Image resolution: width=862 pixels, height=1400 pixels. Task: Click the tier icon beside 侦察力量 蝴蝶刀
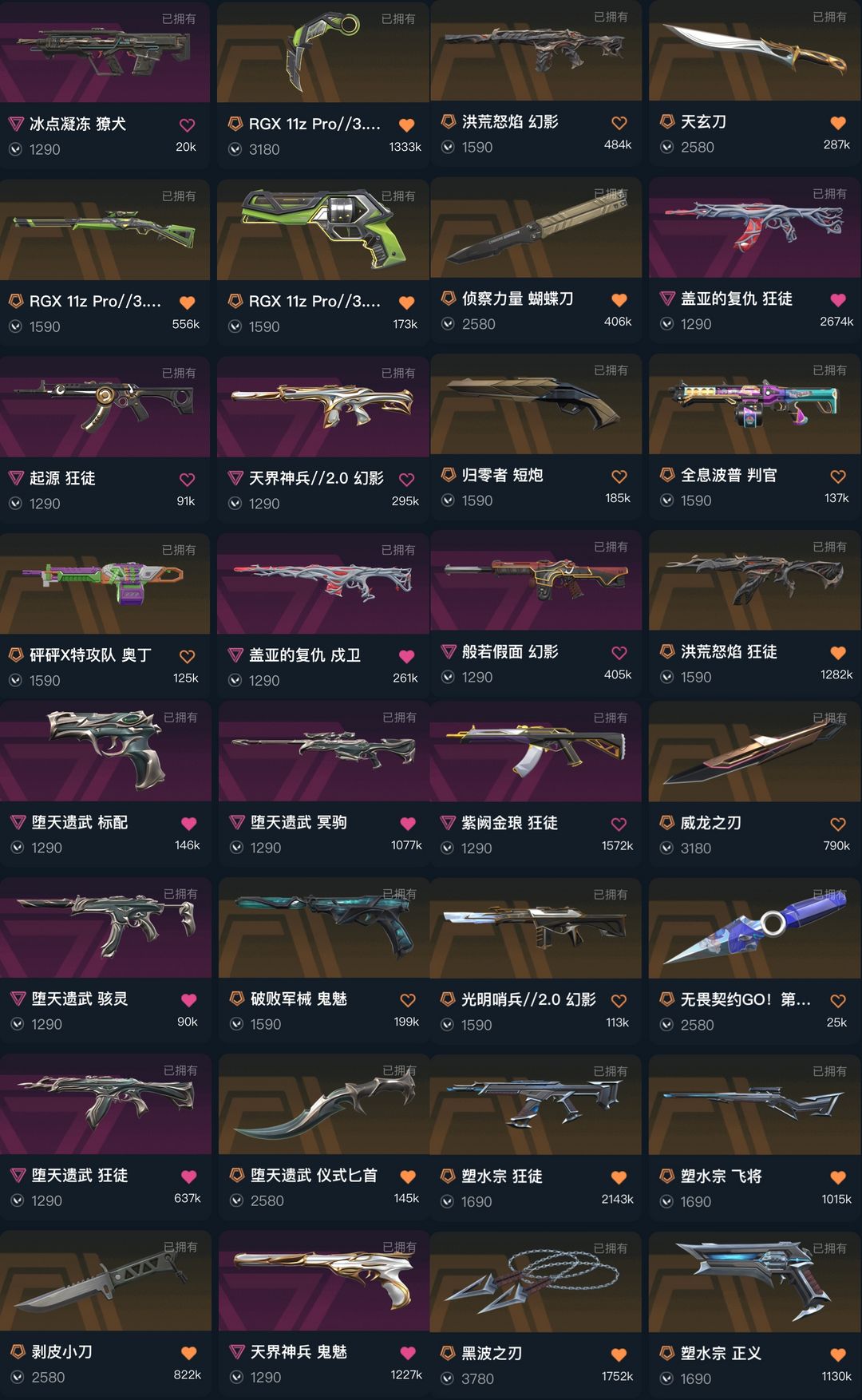coord(448,299)
